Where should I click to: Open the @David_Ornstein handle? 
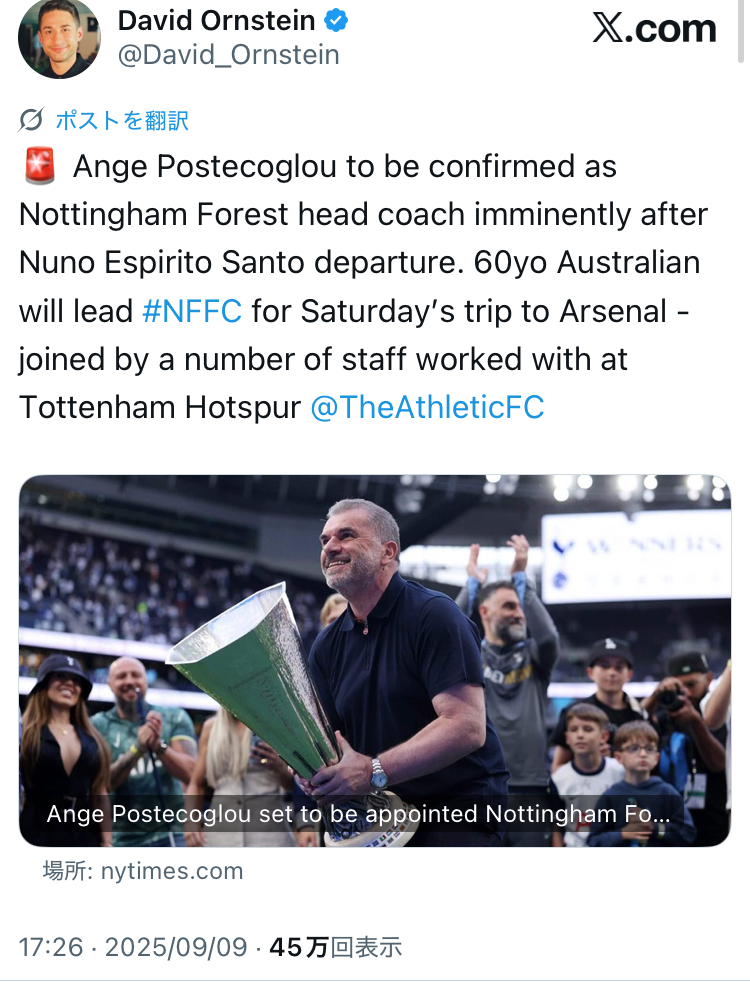[x=228, y=54]
